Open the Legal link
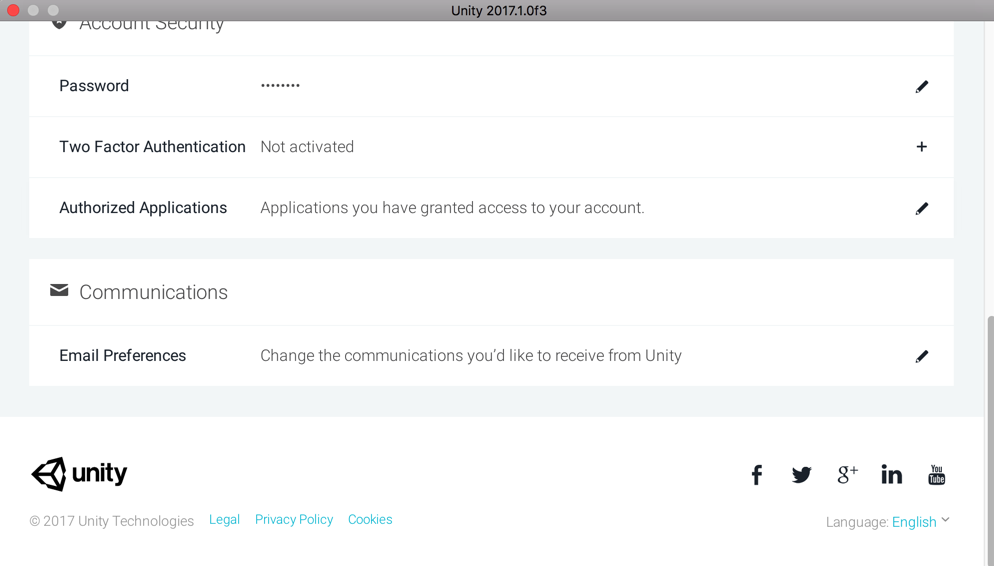 [224, 520]
